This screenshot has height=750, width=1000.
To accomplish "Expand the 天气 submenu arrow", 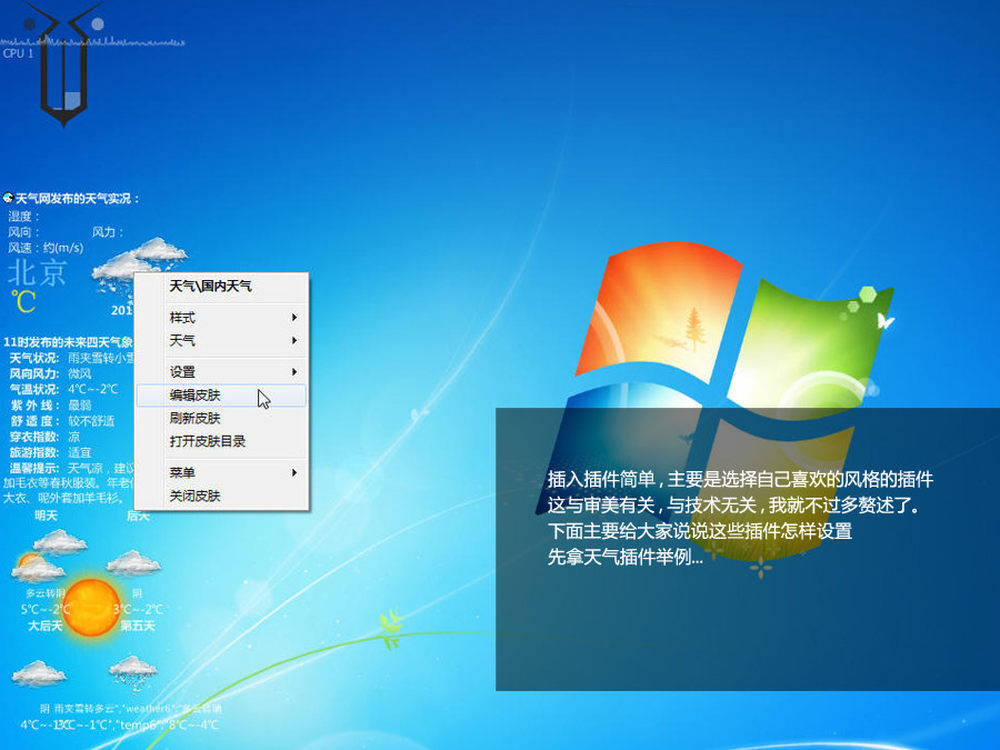I will click(294, 341).
